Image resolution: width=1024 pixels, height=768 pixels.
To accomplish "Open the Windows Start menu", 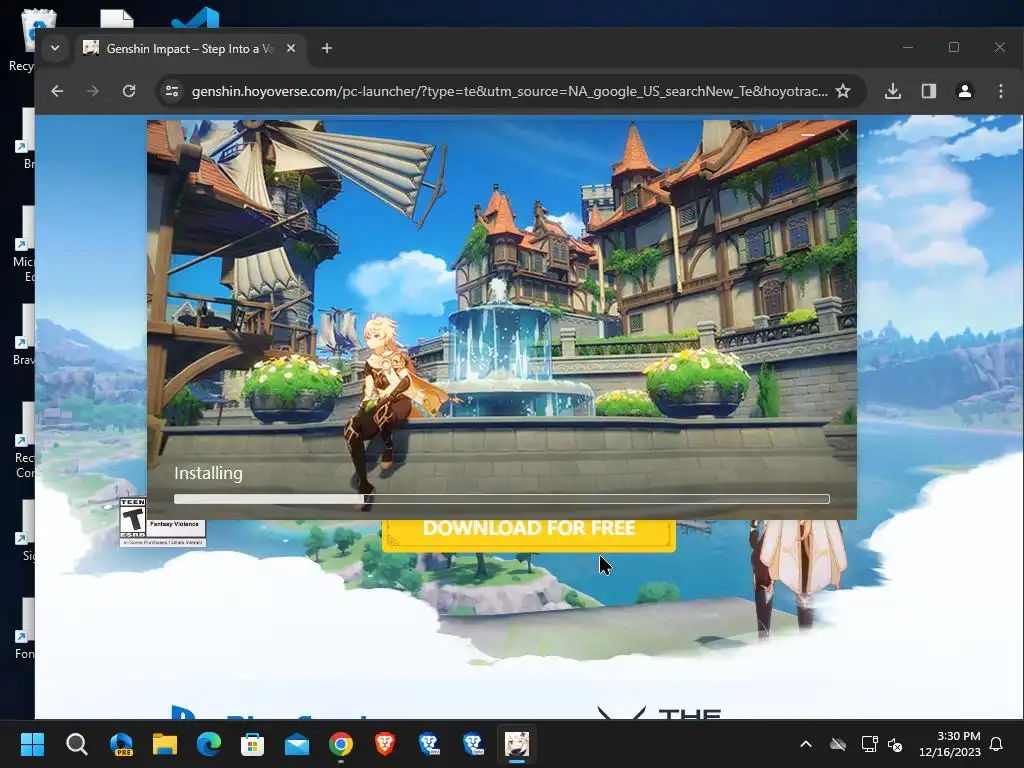I will click(x=32, y=744).
